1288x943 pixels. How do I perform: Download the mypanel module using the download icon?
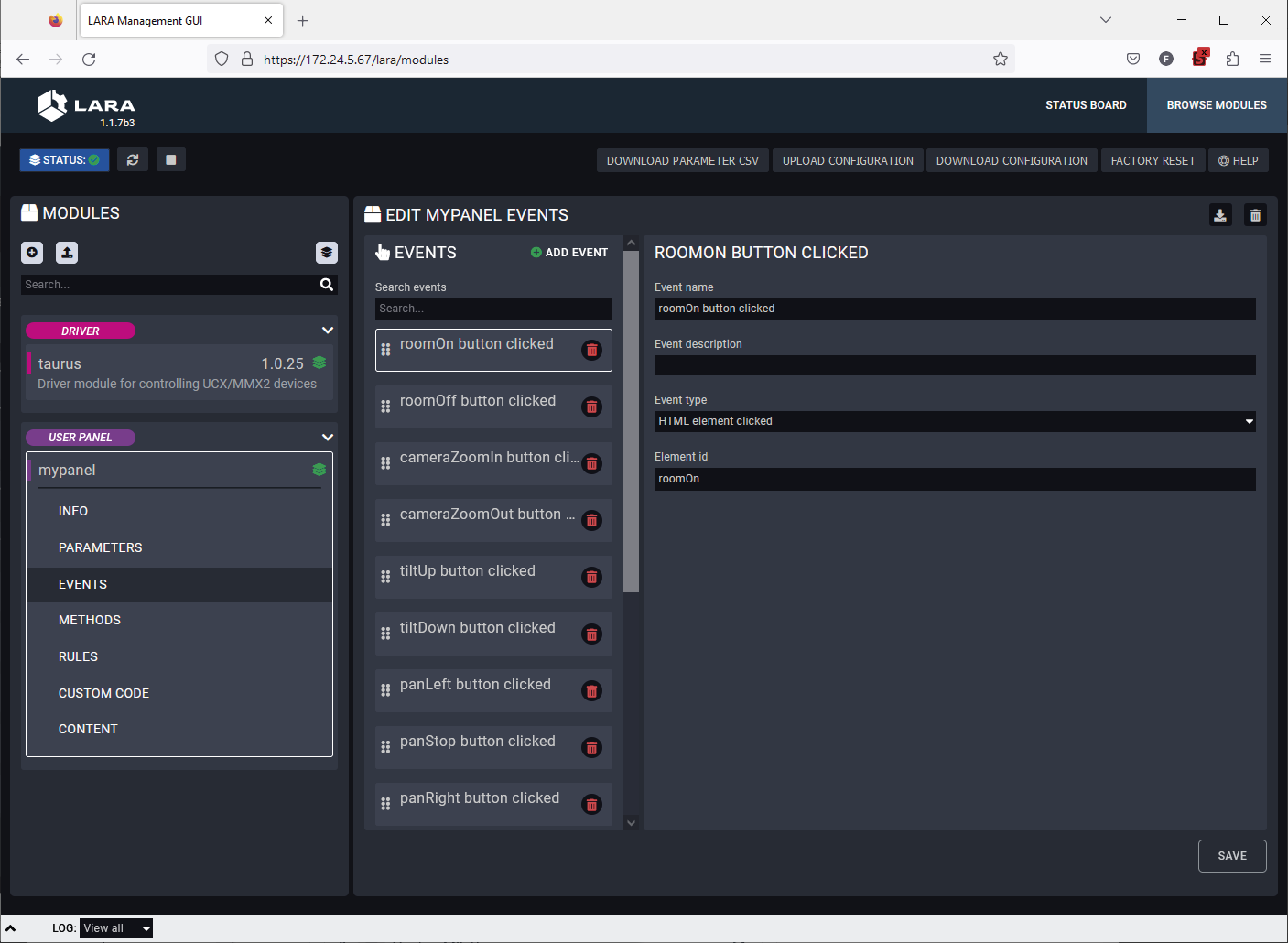pos(1220,215)
